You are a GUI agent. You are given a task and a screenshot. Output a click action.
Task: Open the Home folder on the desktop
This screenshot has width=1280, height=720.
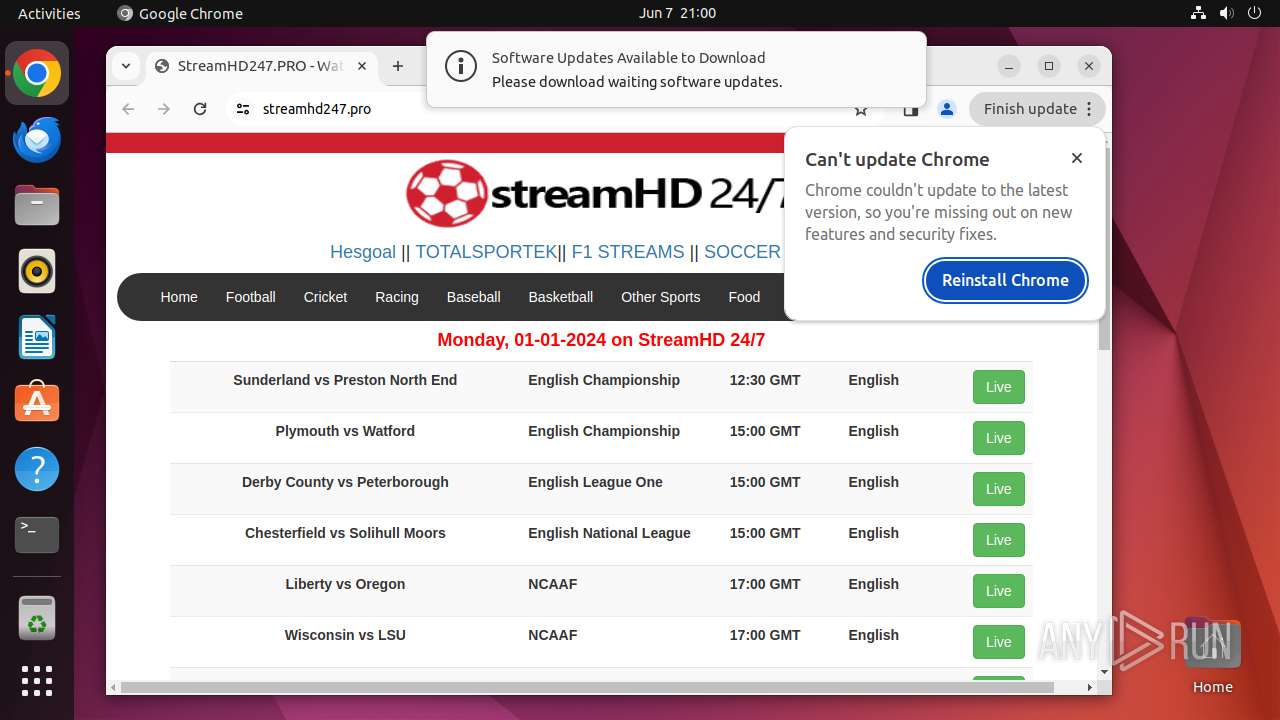point(1212,657)
